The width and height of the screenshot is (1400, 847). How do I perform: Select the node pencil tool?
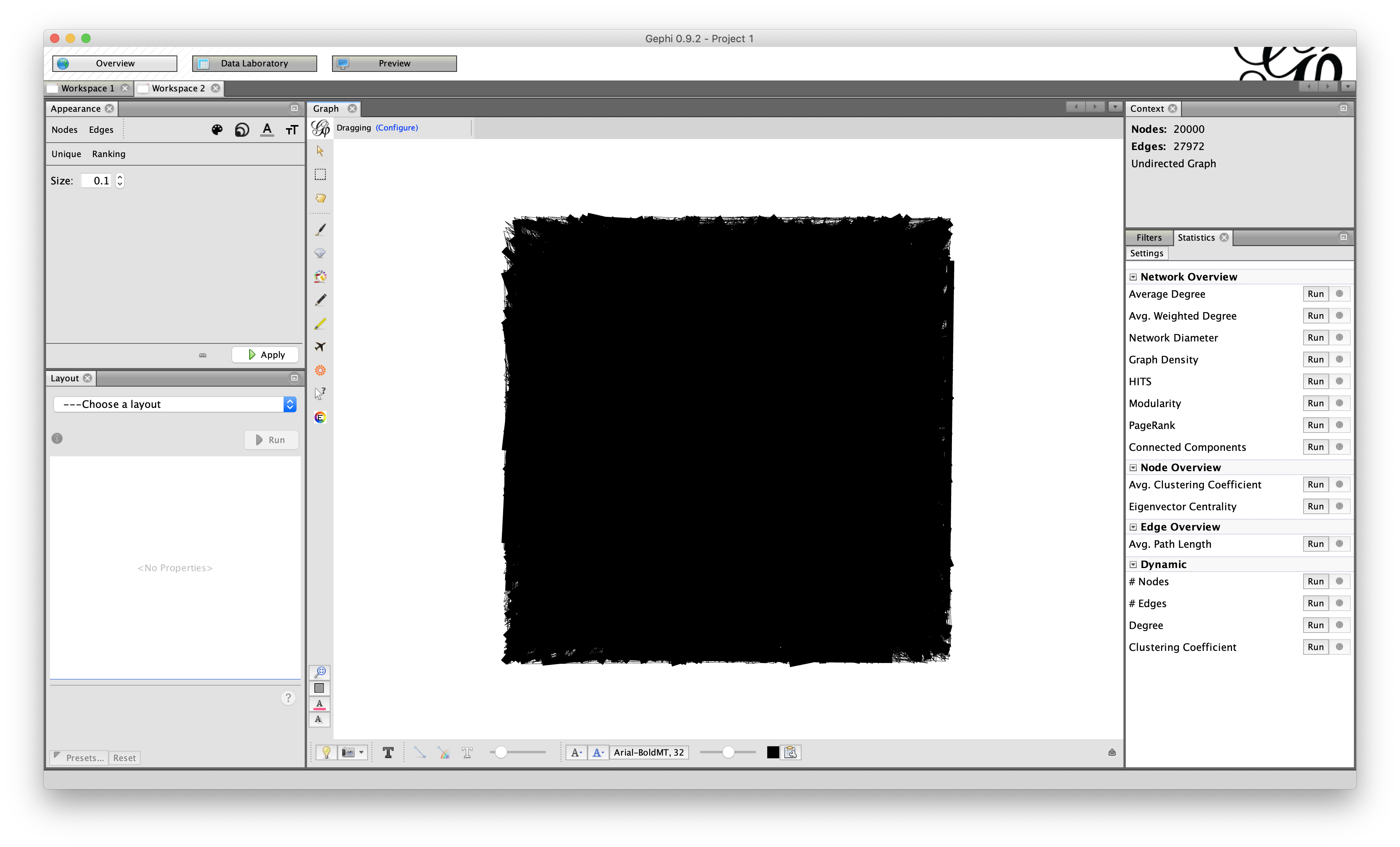[x=320, y=300]
